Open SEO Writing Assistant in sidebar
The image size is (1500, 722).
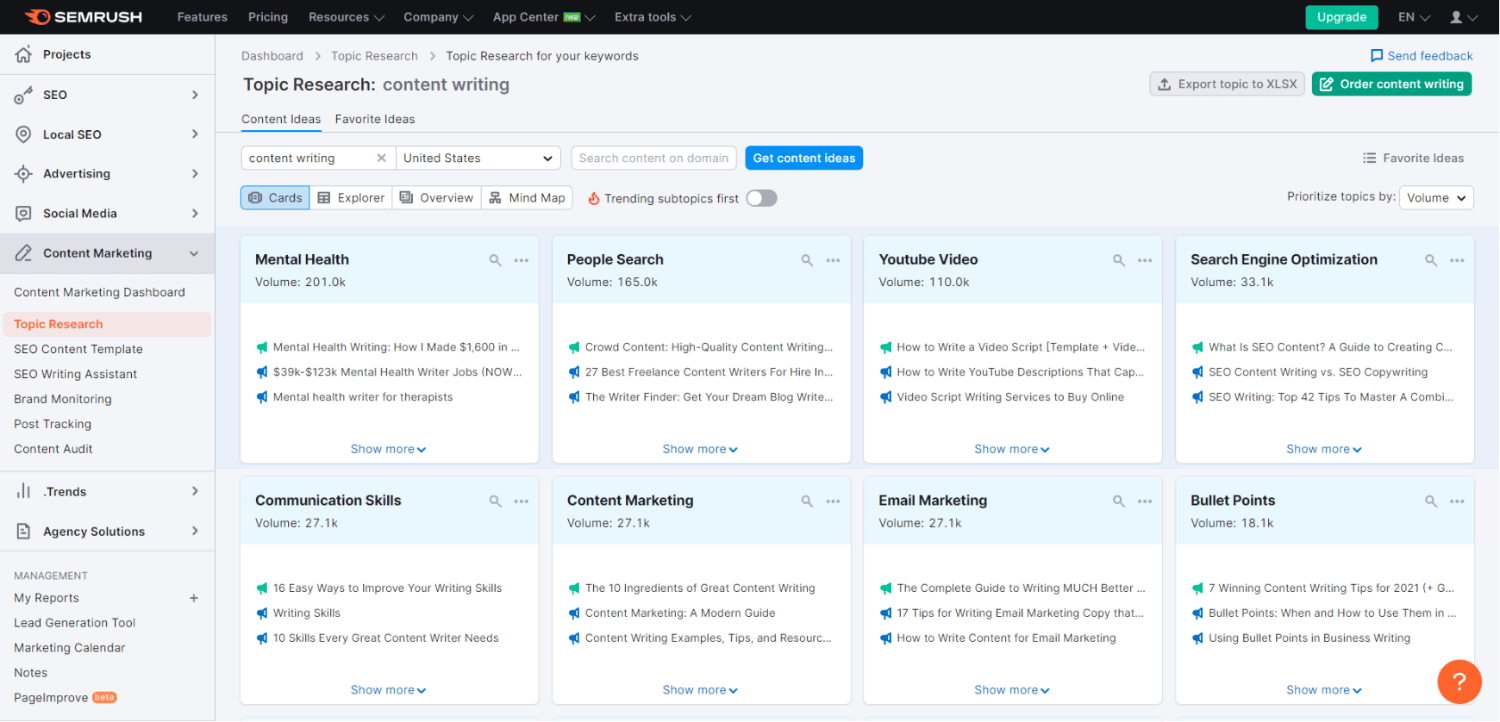76,374
